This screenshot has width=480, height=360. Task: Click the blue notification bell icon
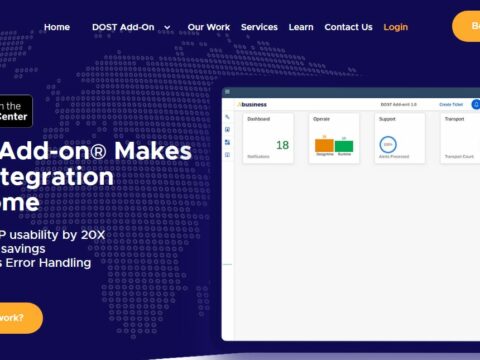click(476, 104)
